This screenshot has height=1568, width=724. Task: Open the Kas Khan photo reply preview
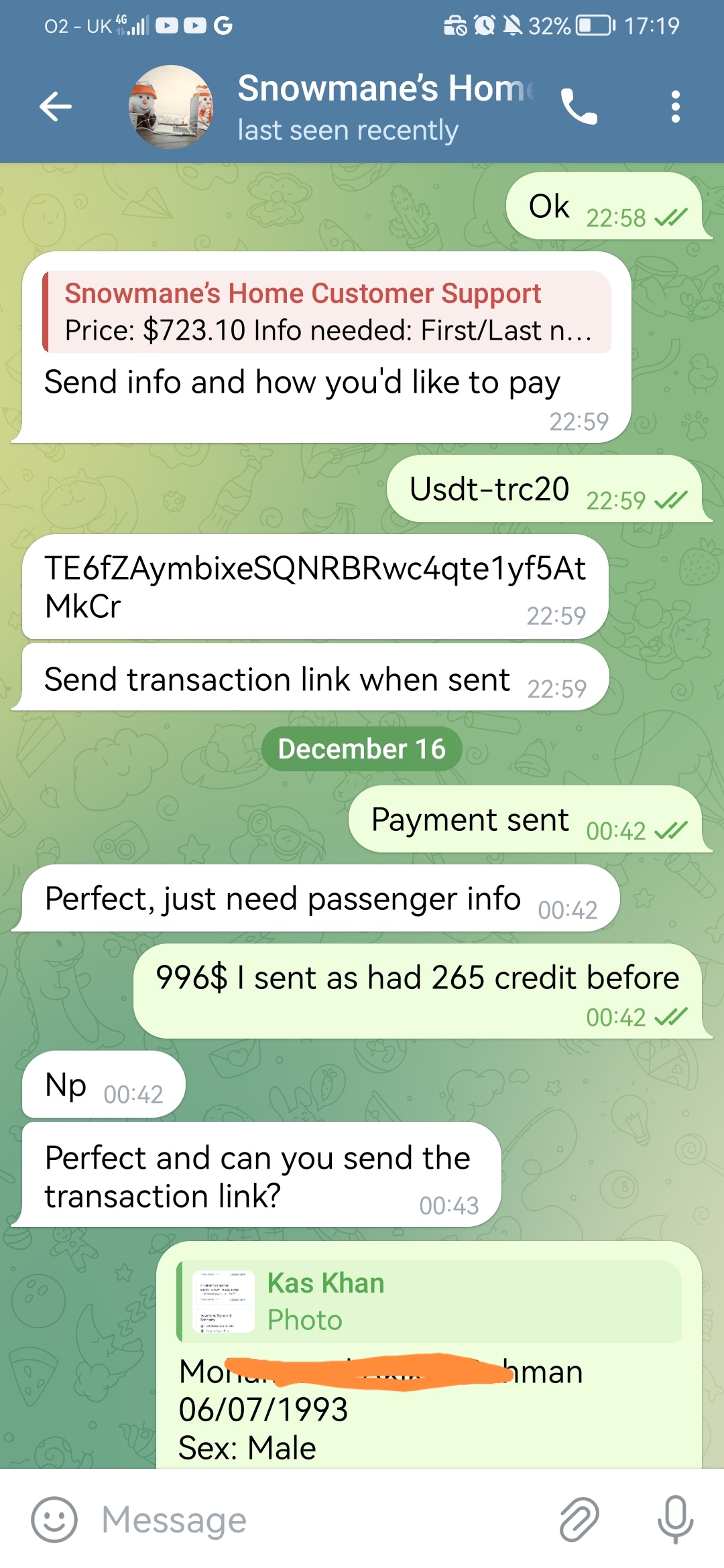point(429,1301)
